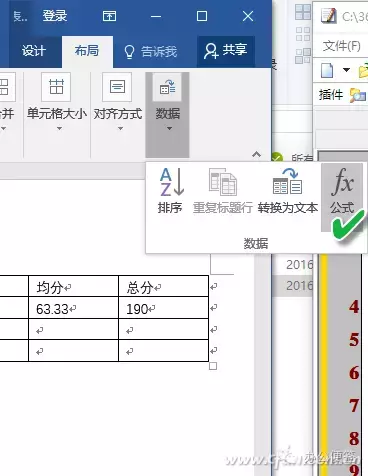Click the table resize handle square

click(213, 366)
